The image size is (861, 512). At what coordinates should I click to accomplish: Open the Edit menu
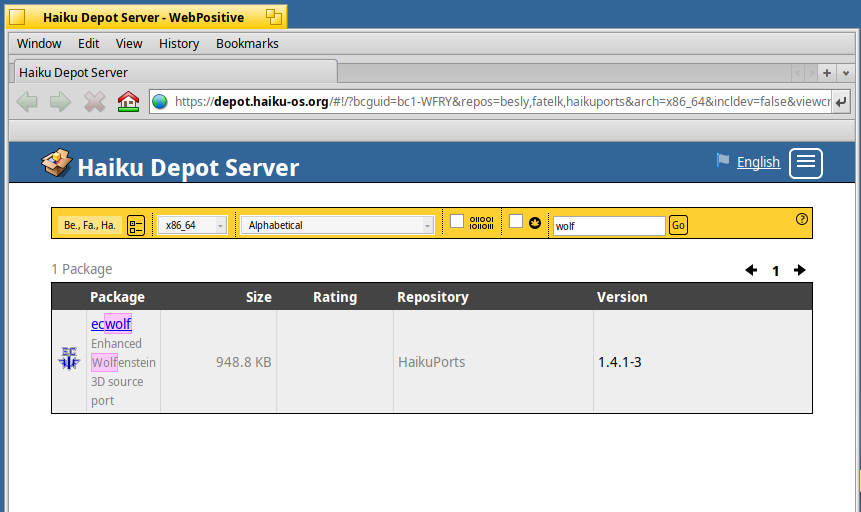point(88,43)
